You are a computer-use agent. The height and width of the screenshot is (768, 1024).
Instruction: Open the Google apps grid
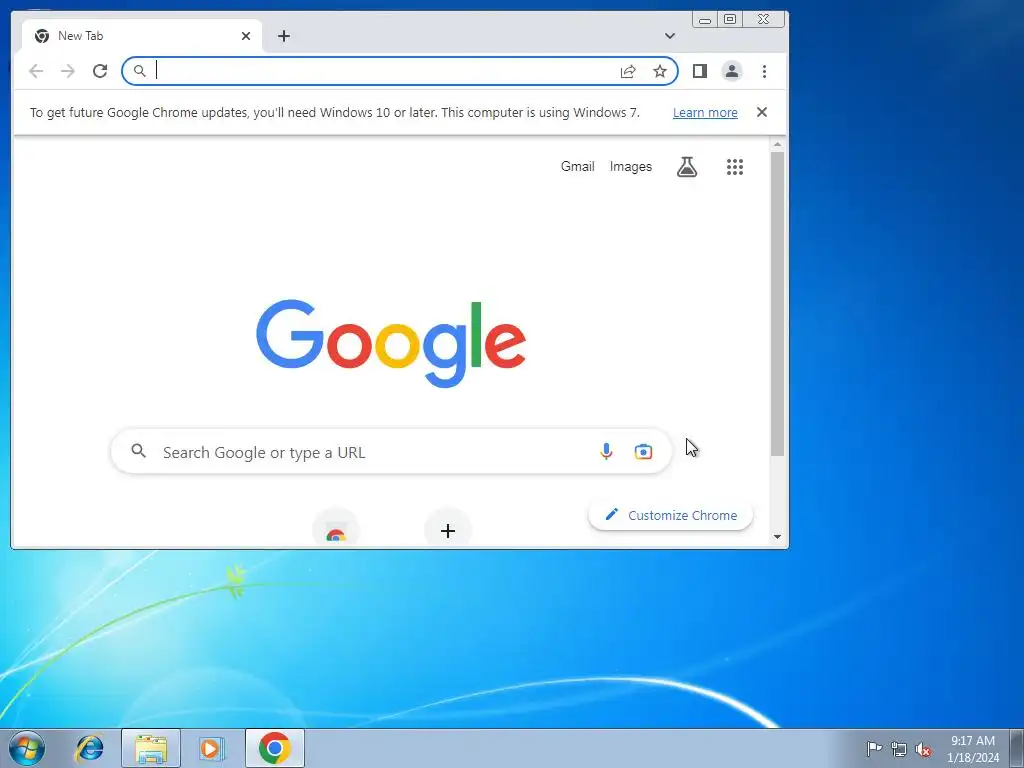coord(735,167)
